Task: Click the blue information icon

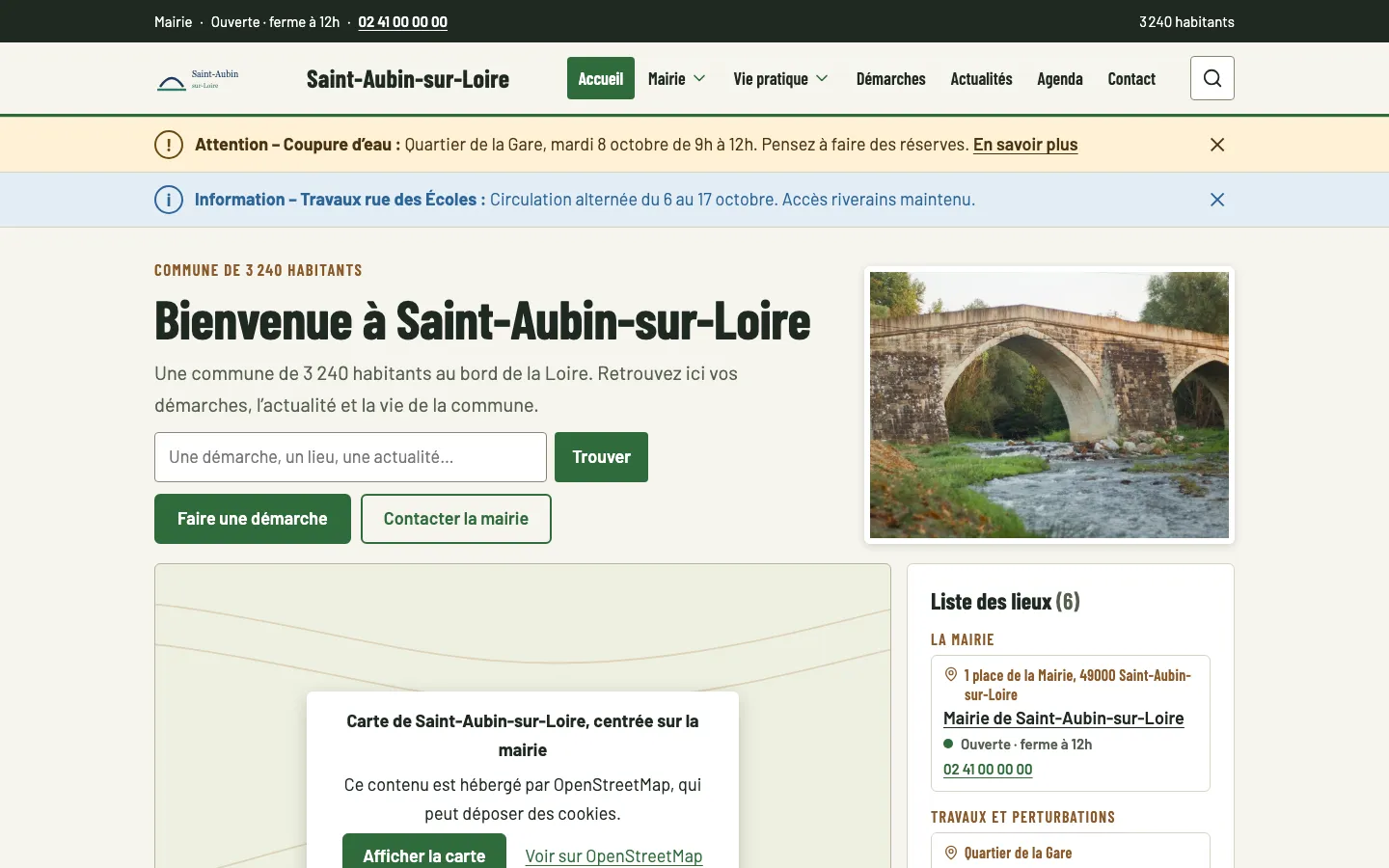Action: coord(169,200)
